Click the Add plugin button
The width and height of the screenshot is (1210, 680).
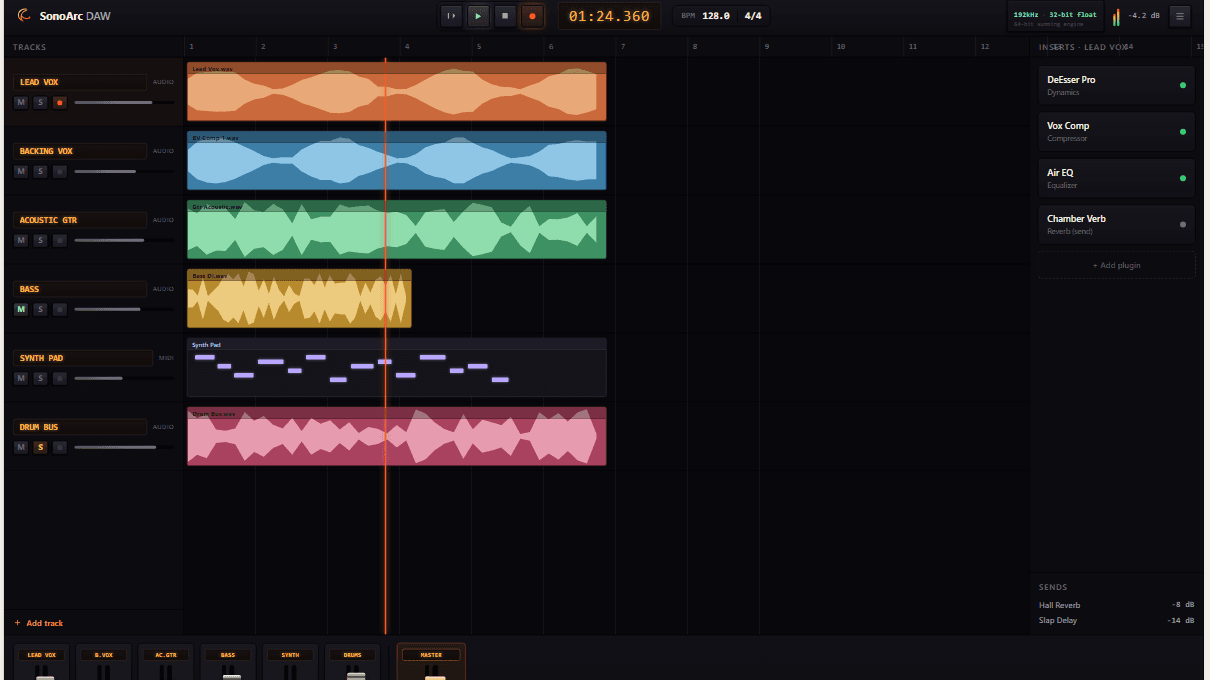(1116, 265)
